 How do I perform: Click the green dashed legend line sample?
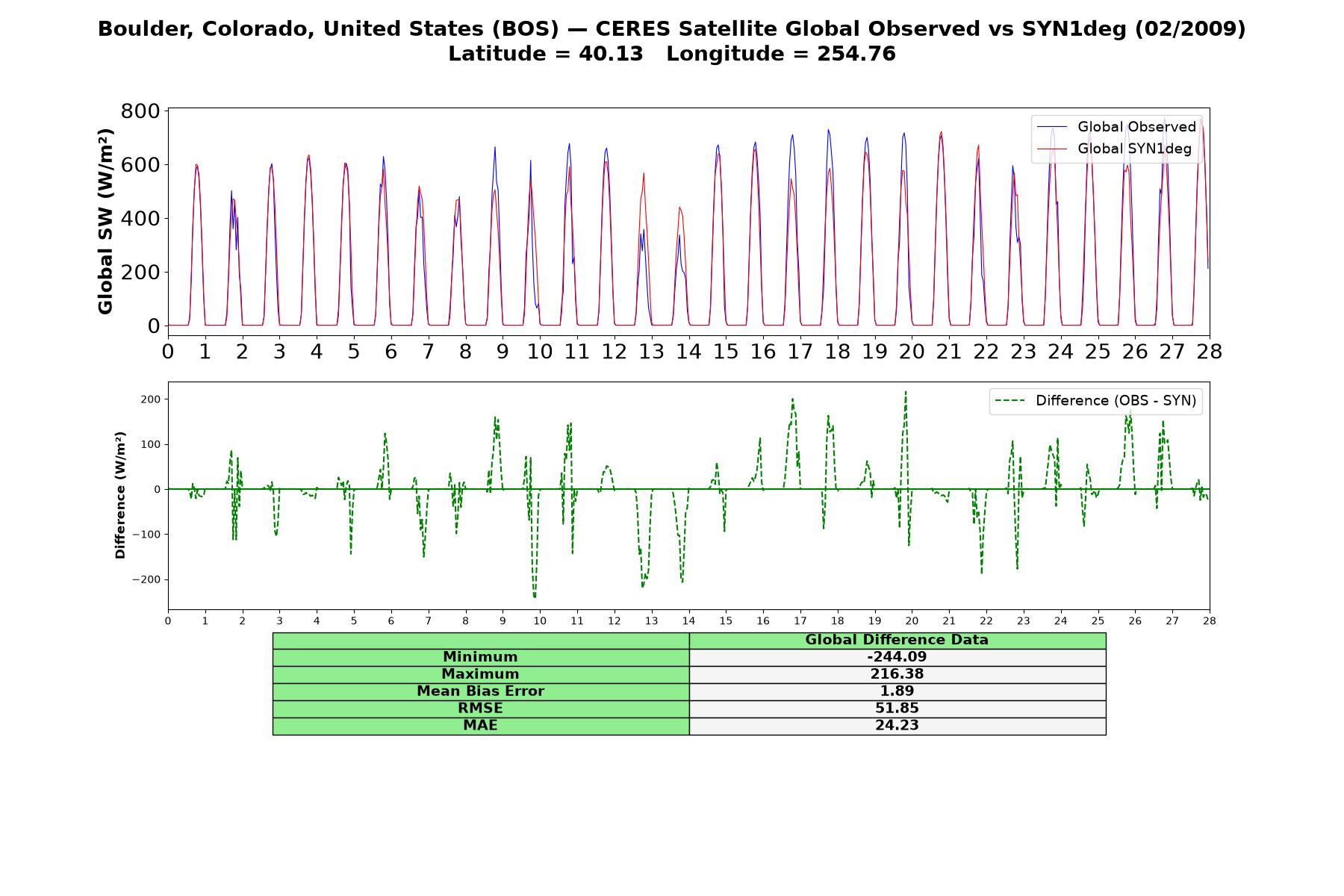click(1010, 401)
